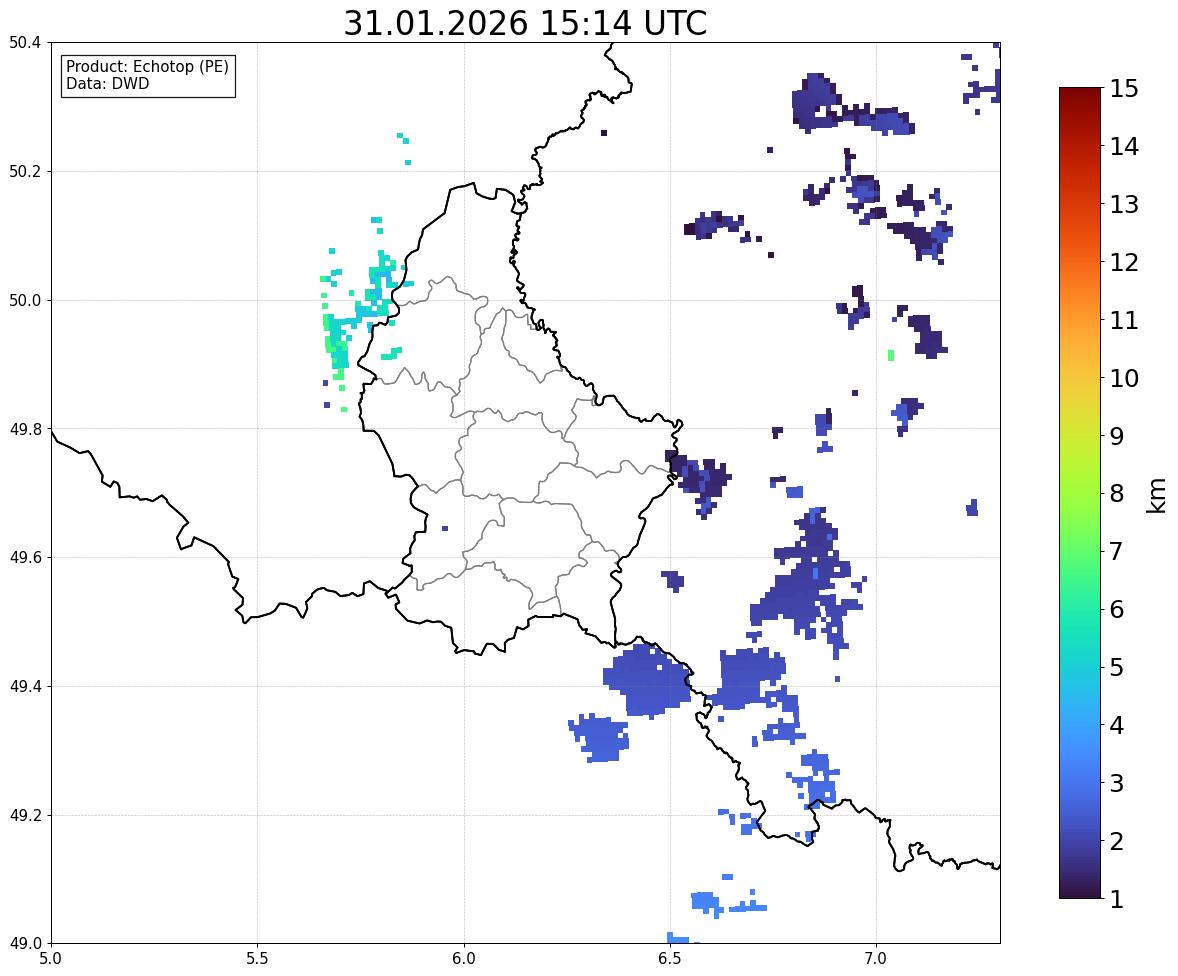Image resolution: width=1178 pixels, height=976 pixels.
Task: Click colorbar tick label 3
Action: (x=1117, y=783)
